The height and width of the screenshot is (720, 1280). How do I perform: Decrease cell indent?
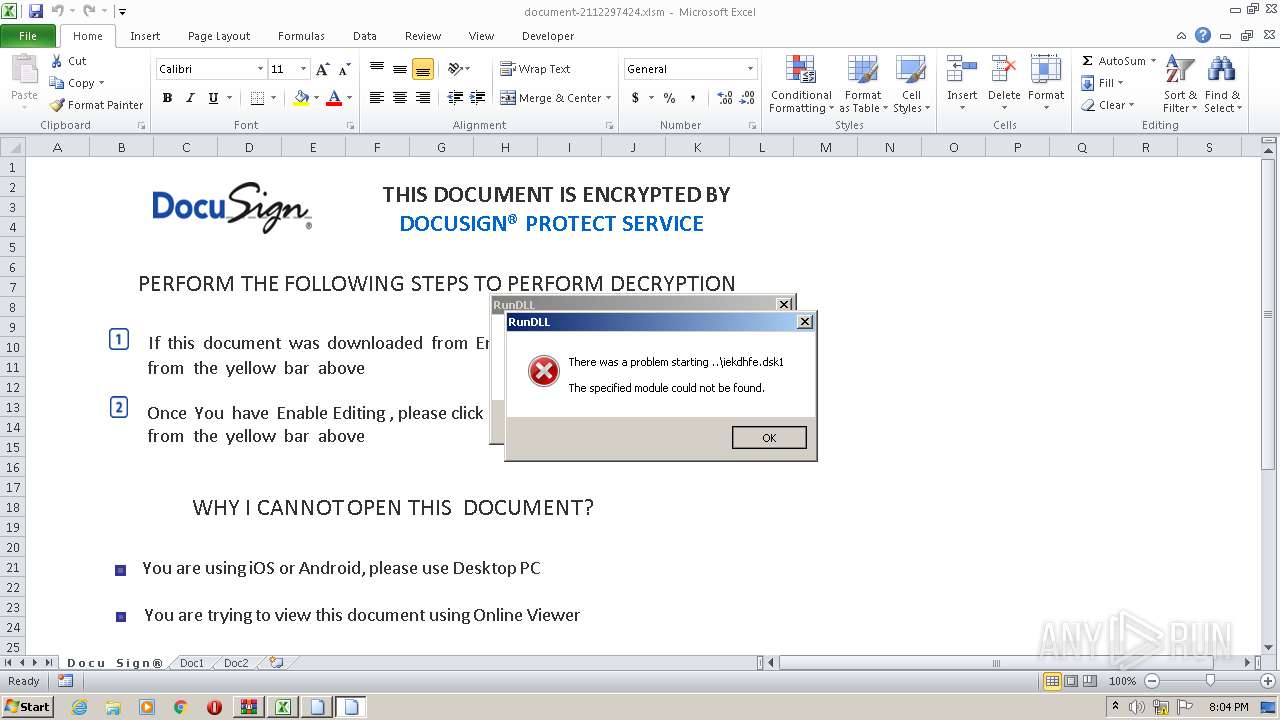coord(455,98)
